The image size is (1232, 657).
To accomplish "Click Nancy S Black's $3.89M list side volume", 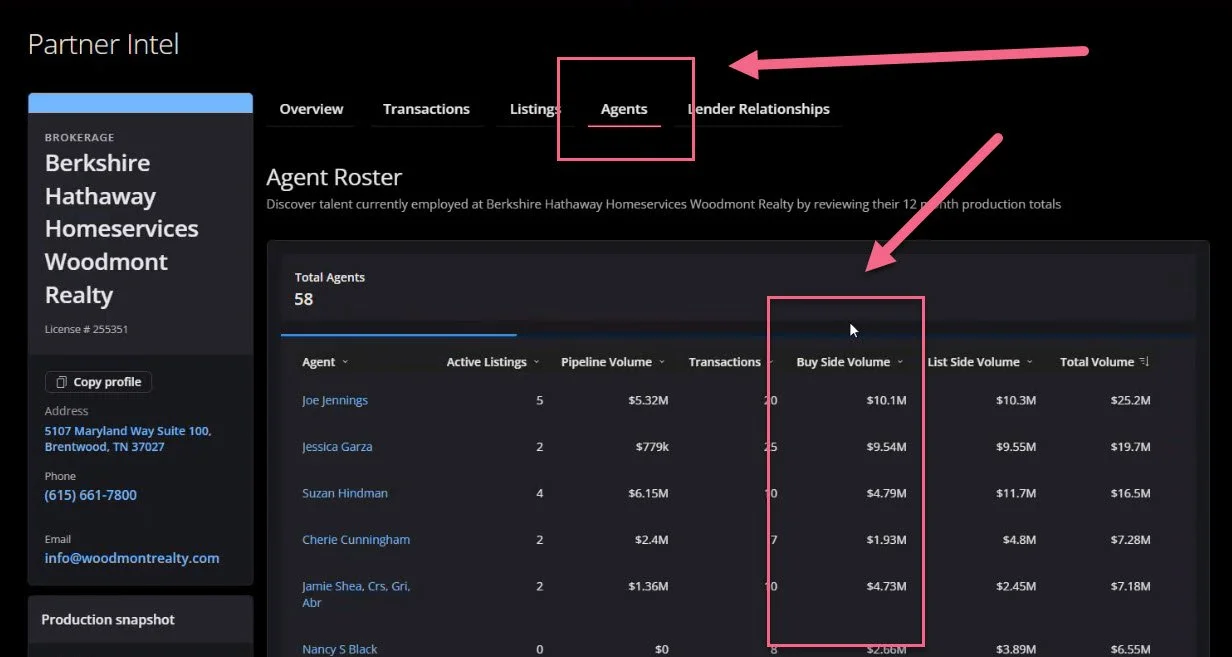I will pos(1016,649).
